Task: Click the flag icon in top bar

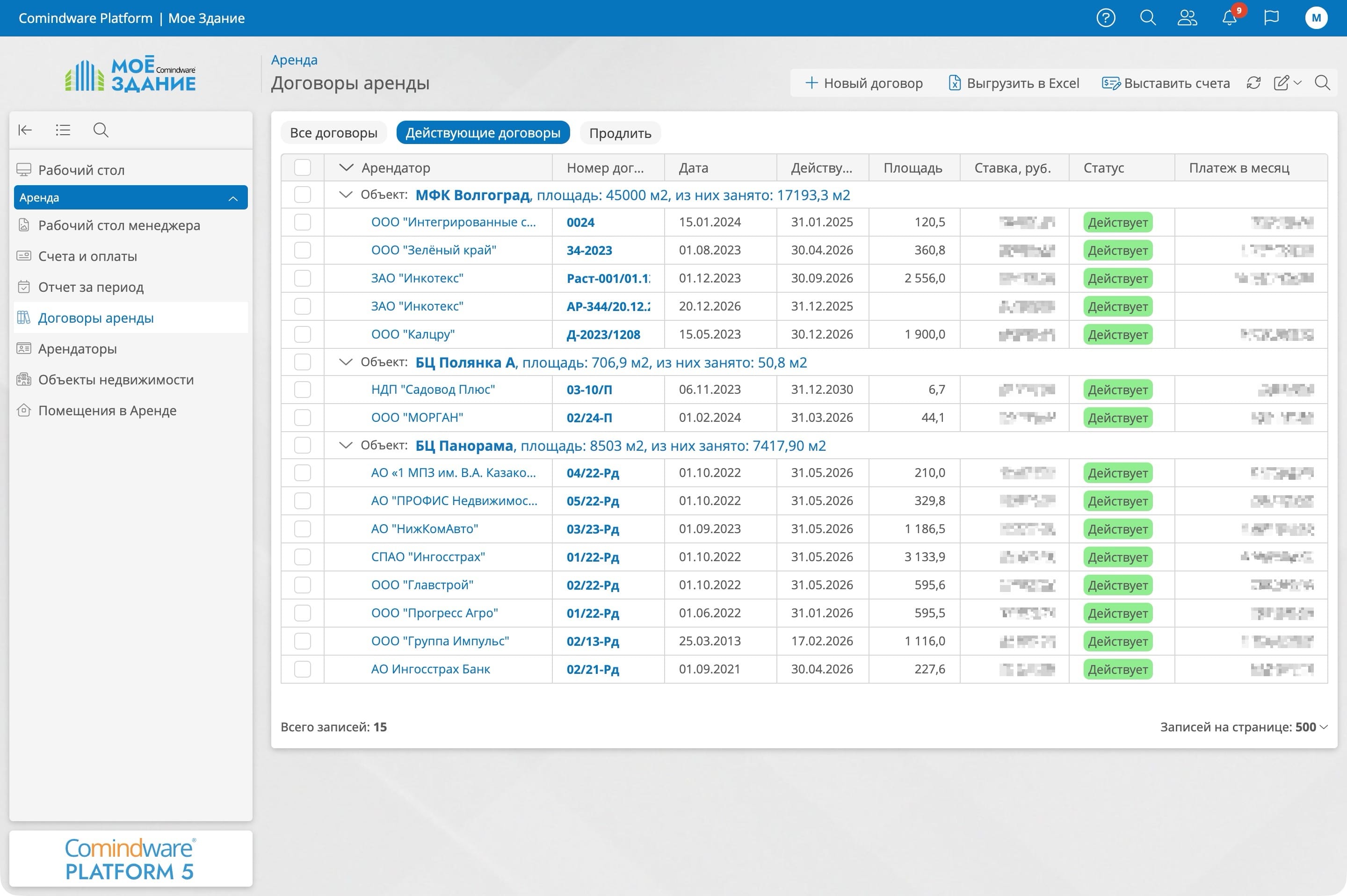Action: 1271,18
